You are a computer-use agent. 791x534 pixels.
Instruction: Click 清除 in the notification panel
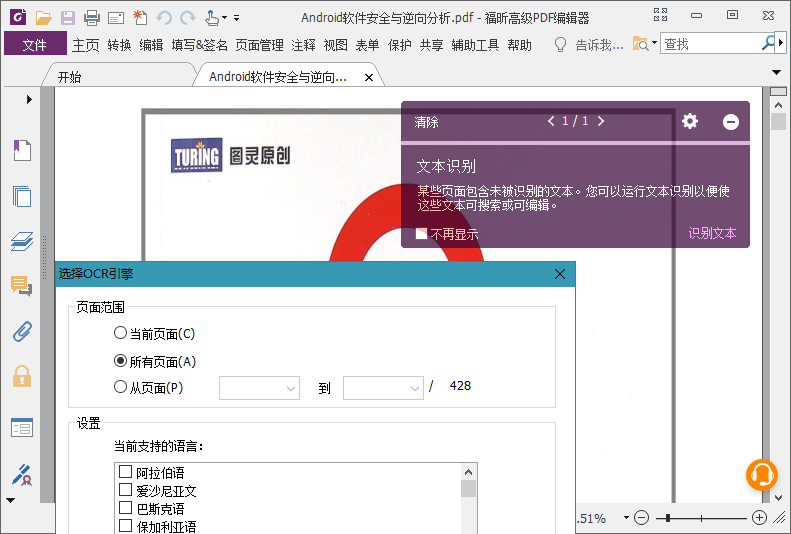426,122
